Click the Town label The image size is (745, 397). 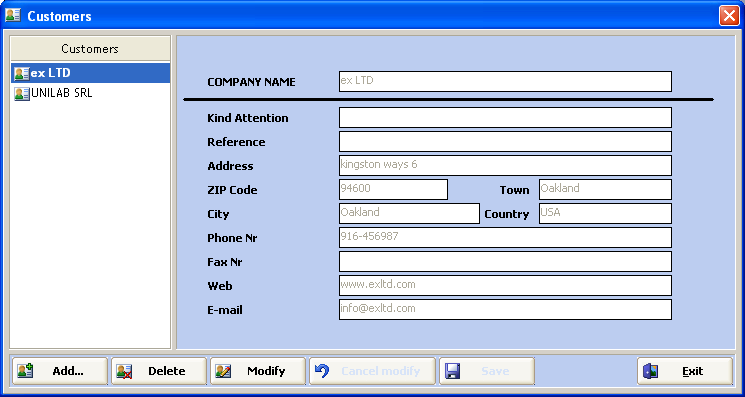[x=514, y=190]
